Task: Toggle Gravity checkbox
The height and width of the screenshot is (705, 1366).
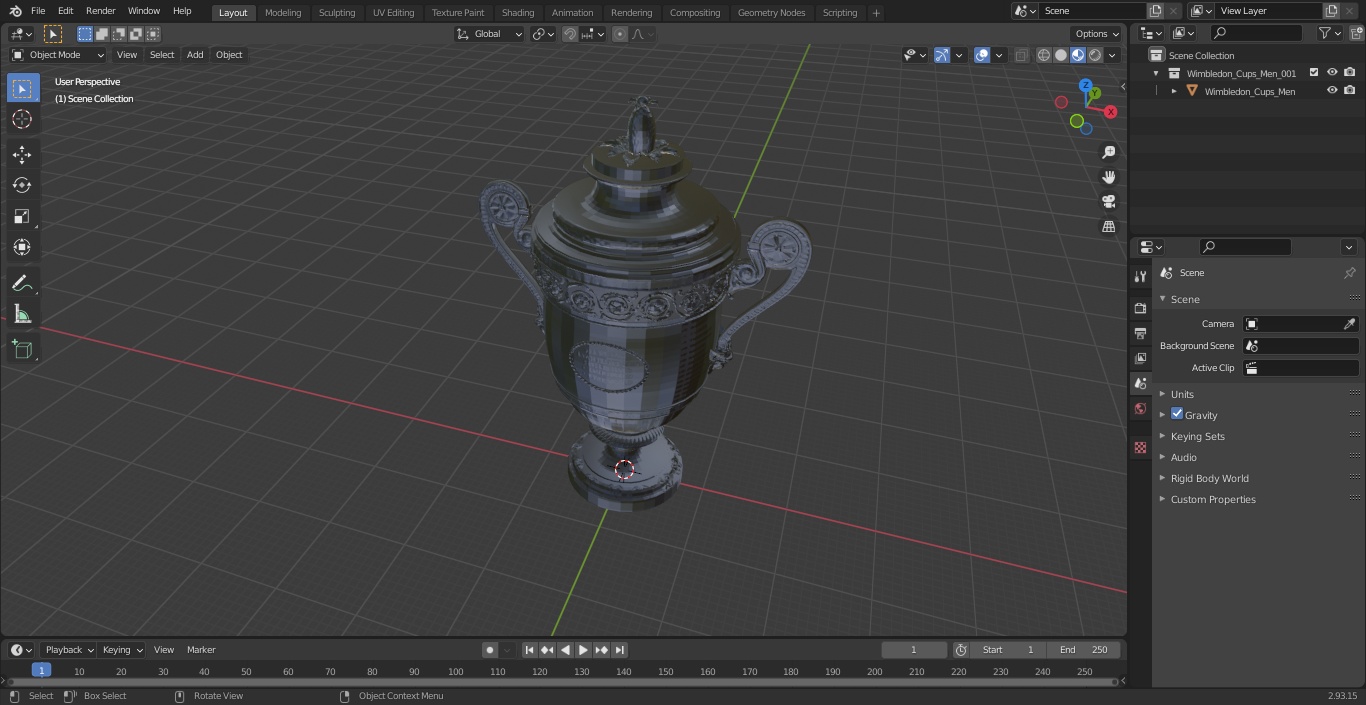Action: click(x=1177, y=414)
